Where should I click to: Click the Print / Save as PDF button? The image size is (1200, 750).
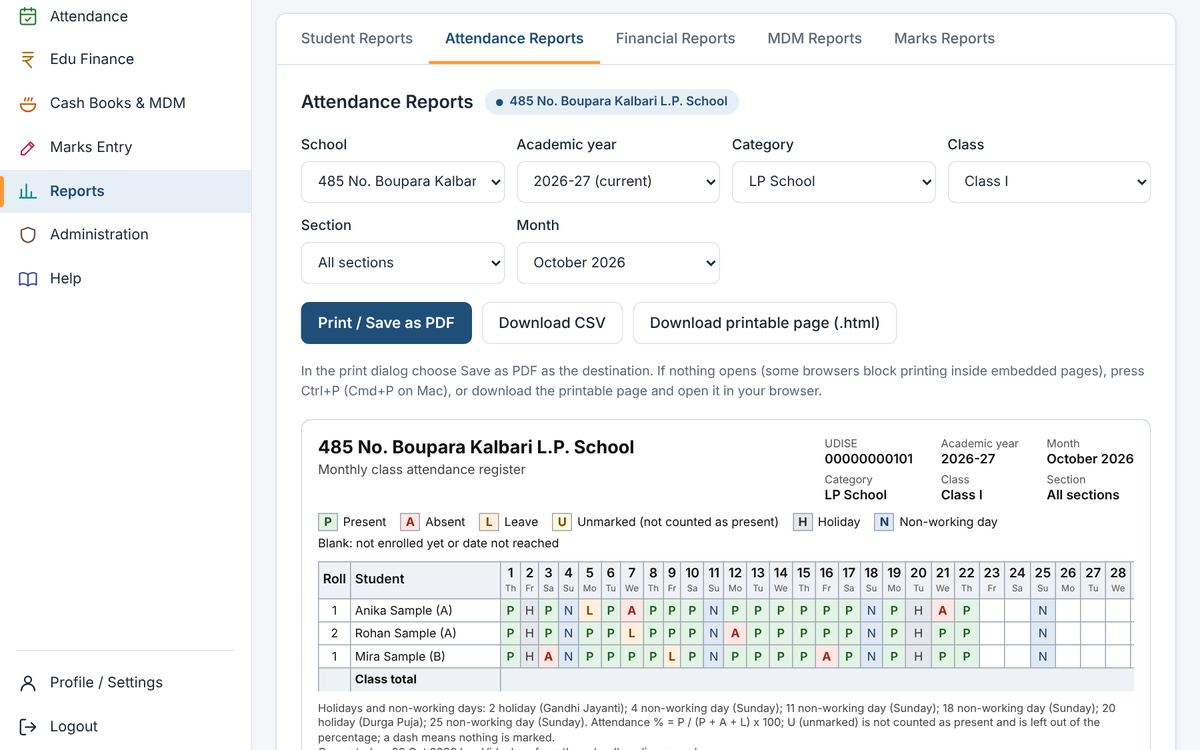(386, 323)
